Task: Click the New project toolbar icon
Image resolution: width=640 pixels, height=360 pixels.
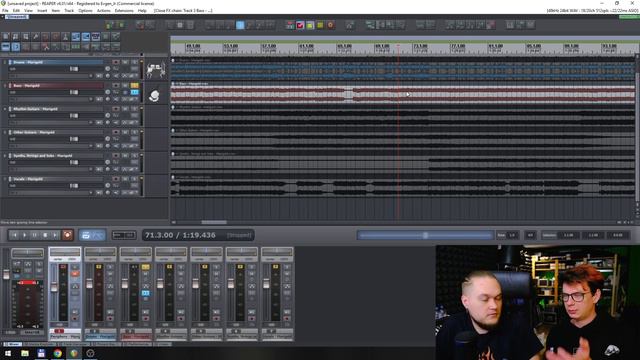Action: pyautogui.click(x=5, y=36)
